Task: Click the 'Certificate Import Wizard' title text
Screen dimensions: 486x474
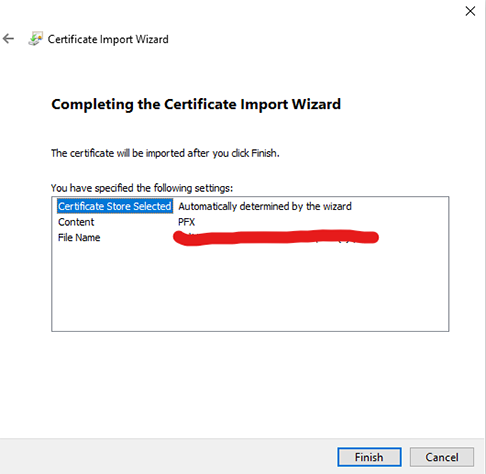Action: tap(108, 39)
